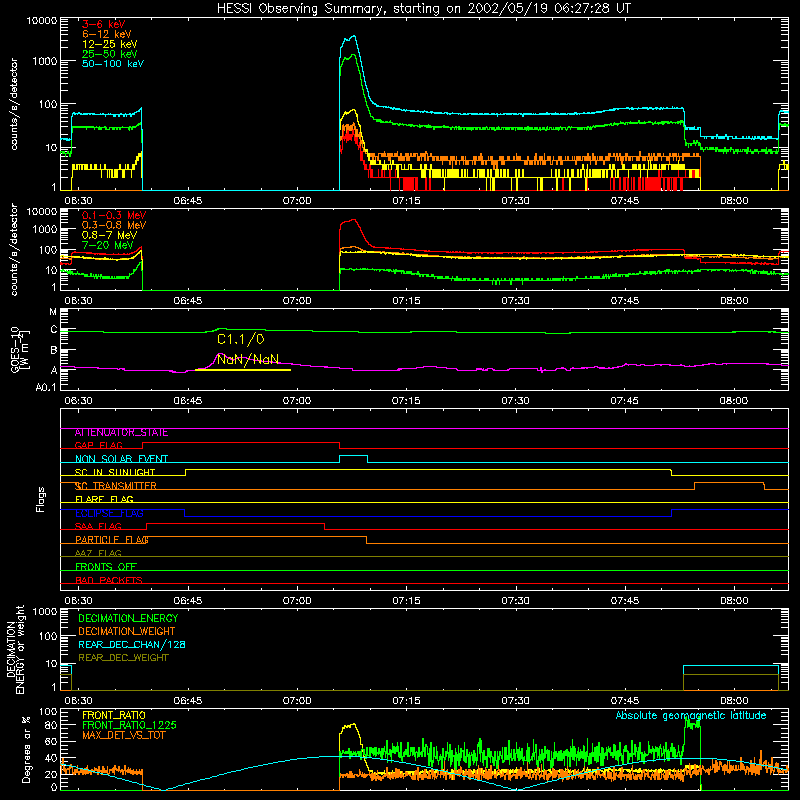Click the "ATTENUATOR_STATE" flag label

121,433
